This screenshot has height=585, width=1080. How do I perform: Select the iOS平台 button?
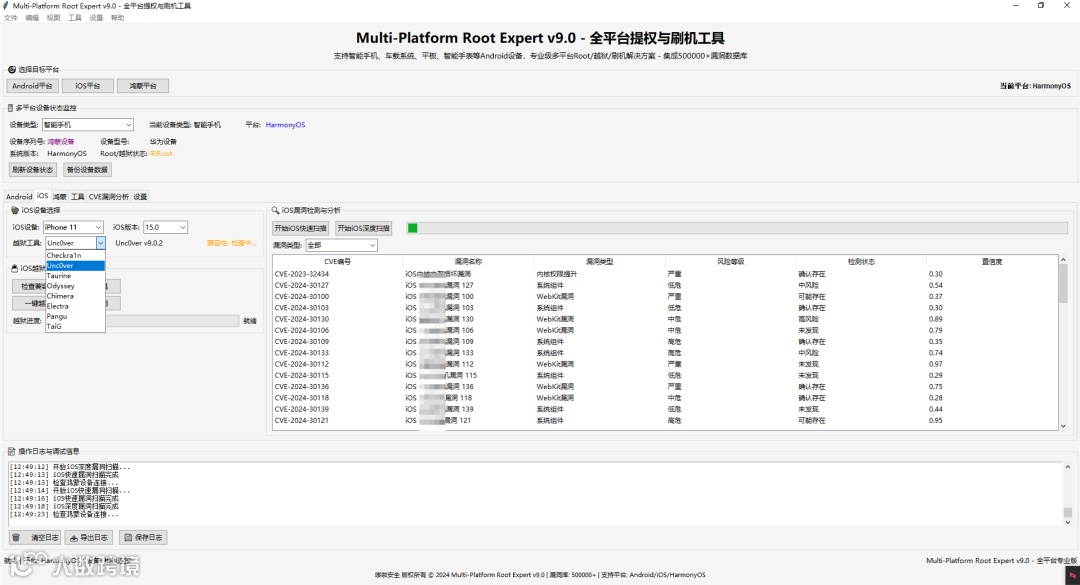point(87,86)
